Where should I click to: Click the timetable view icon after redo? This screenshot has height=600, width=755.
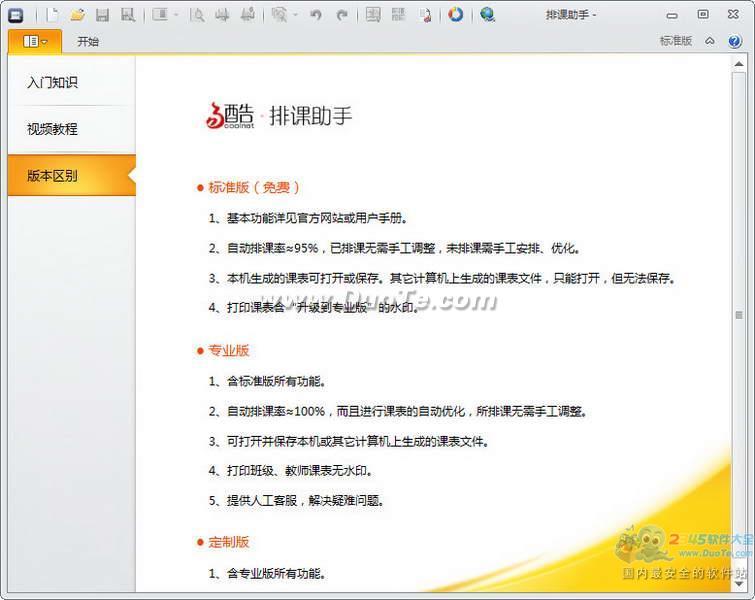pyautogui.click(x=373, y=15)
